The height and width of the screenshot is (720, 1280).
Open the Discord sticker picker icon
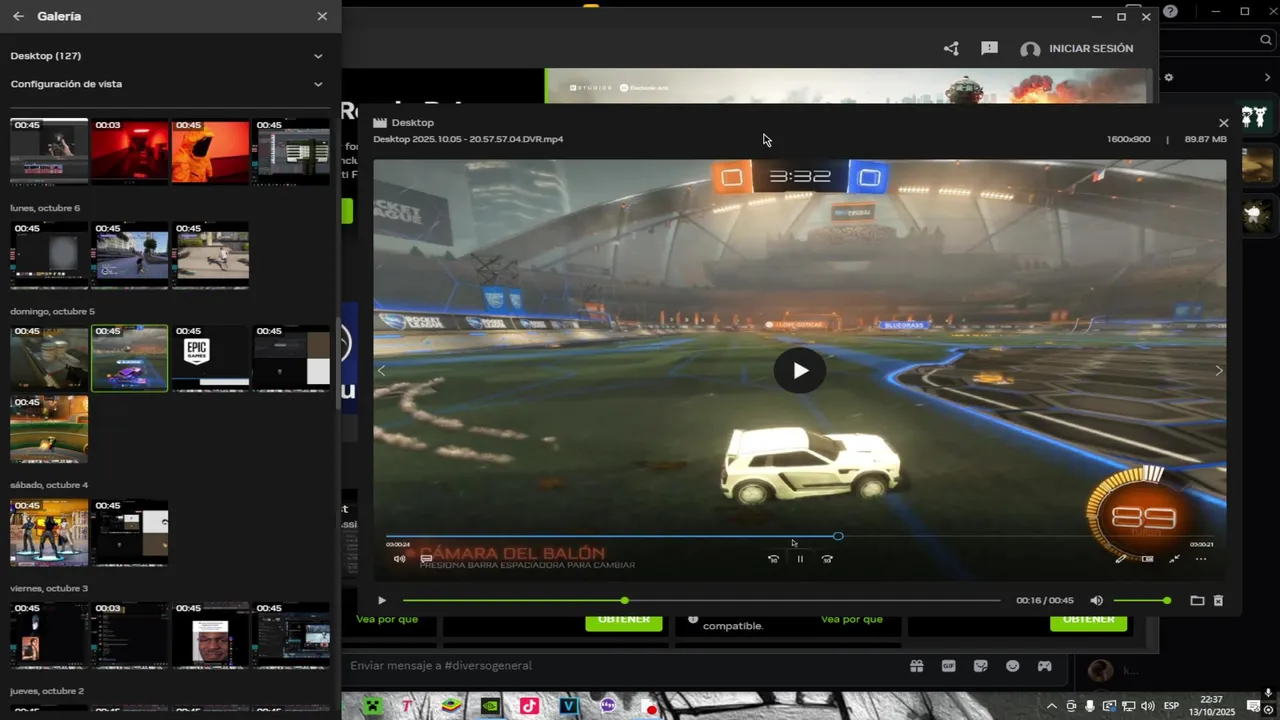coord(980,666)
